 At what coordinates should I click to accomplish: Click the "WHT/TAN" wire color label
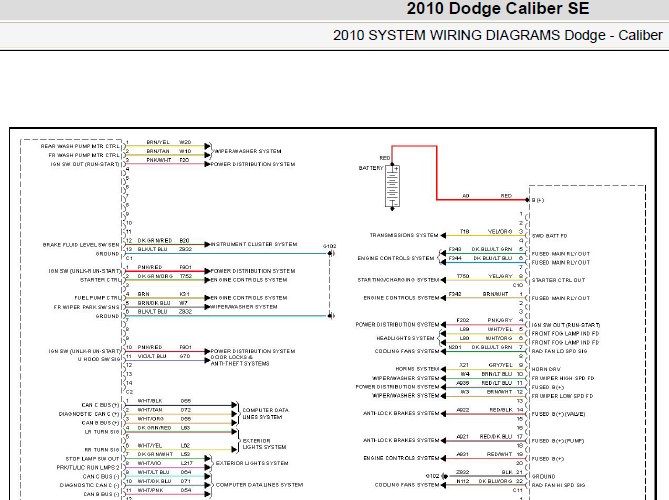pos(150,410)
